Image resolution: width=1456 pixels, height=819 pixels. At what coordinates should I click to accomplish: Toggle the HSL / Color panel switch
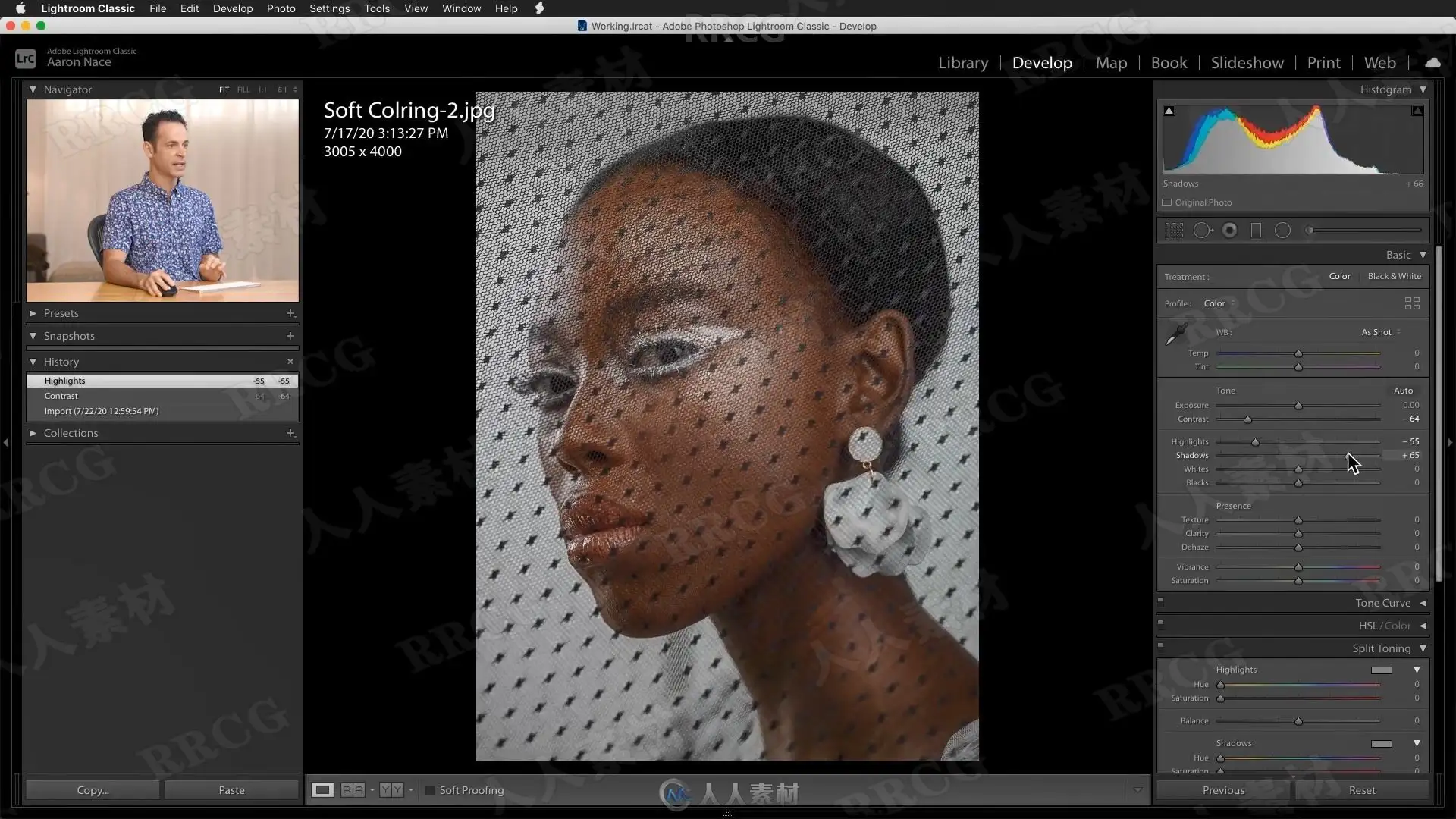tap(1161, 623)
